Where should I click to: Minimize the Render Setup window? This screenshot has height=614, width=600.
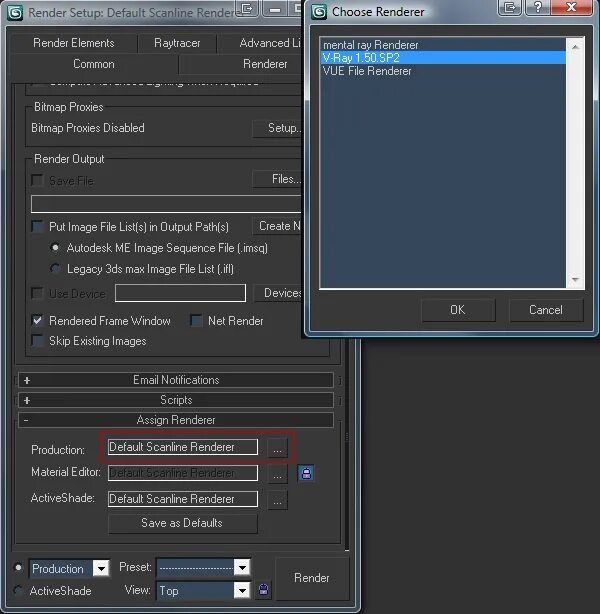click(x=275, y=9)
